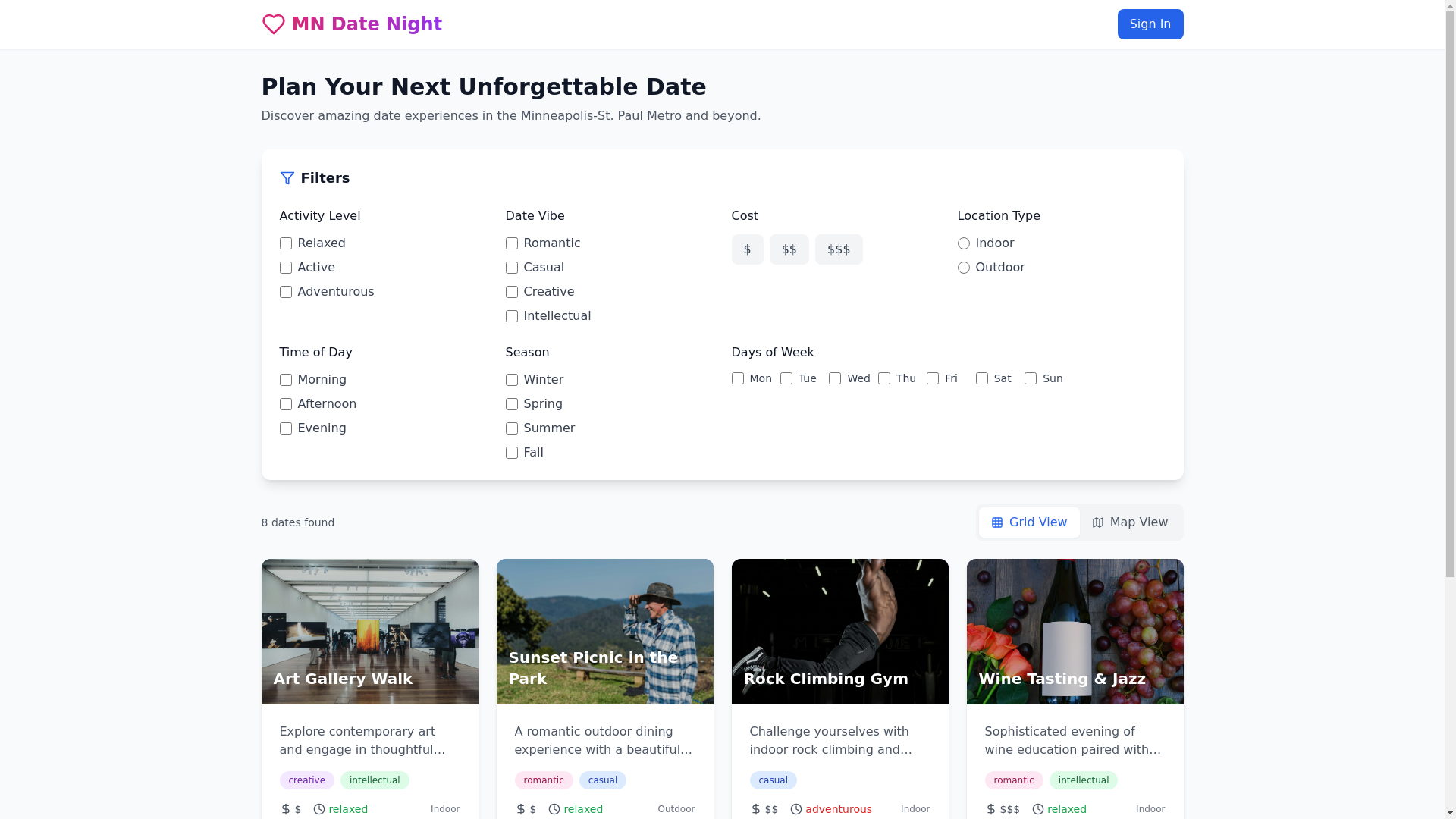Screen dimensions: 1456x819
Task: Click intellectual tag on Art Gallery Walk
Action: tap(375, 780)
